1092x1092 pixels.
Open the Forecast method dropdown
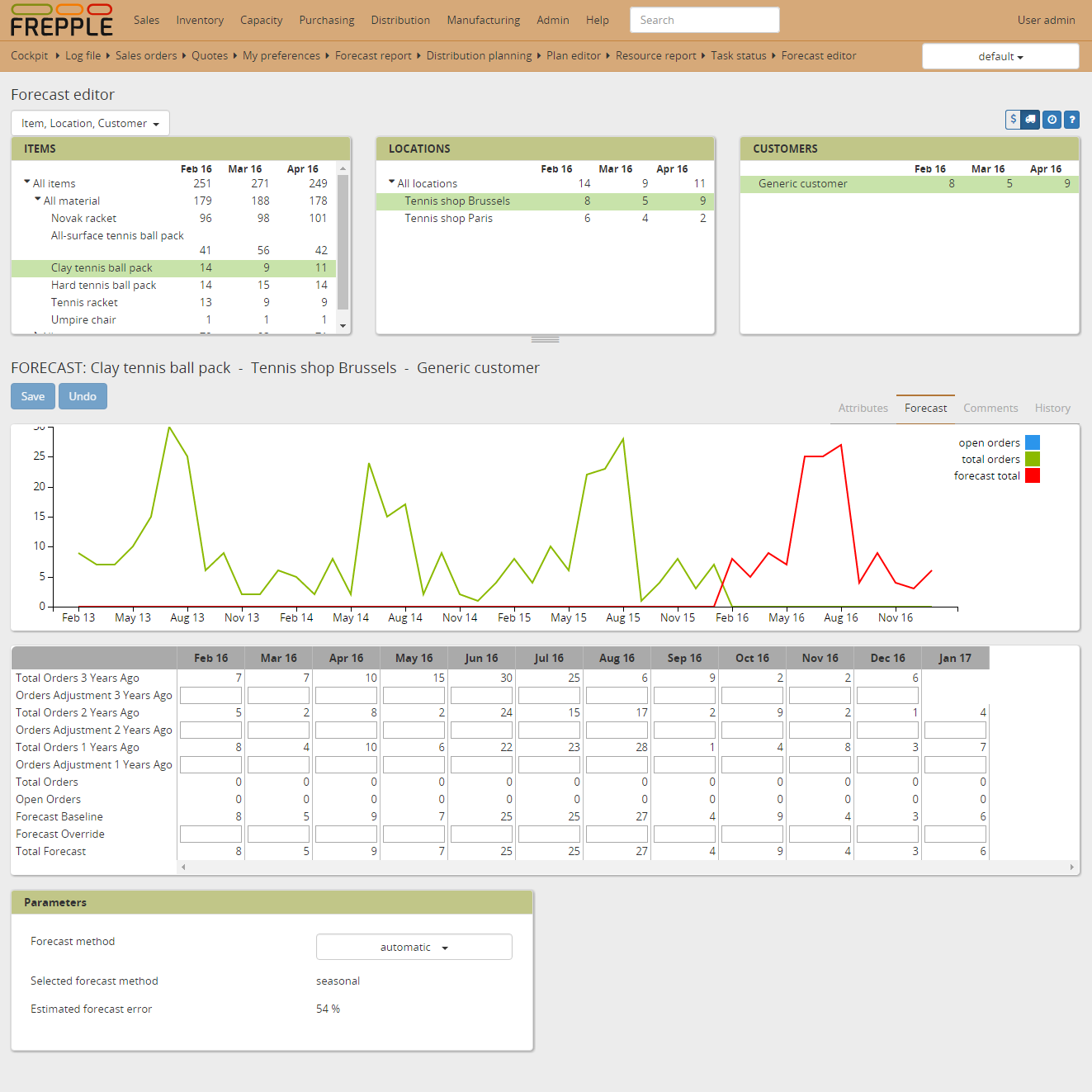[414, 947]
